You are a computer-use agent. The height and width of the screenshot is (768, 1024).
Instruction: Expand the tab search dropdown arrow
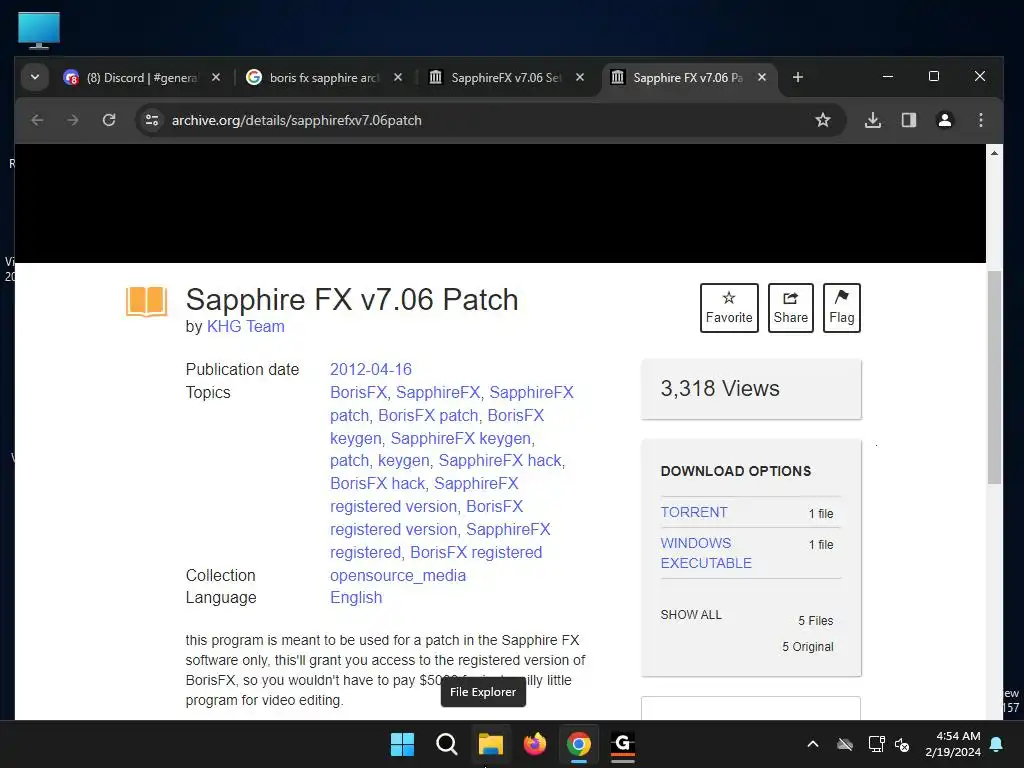coord(35,77)
